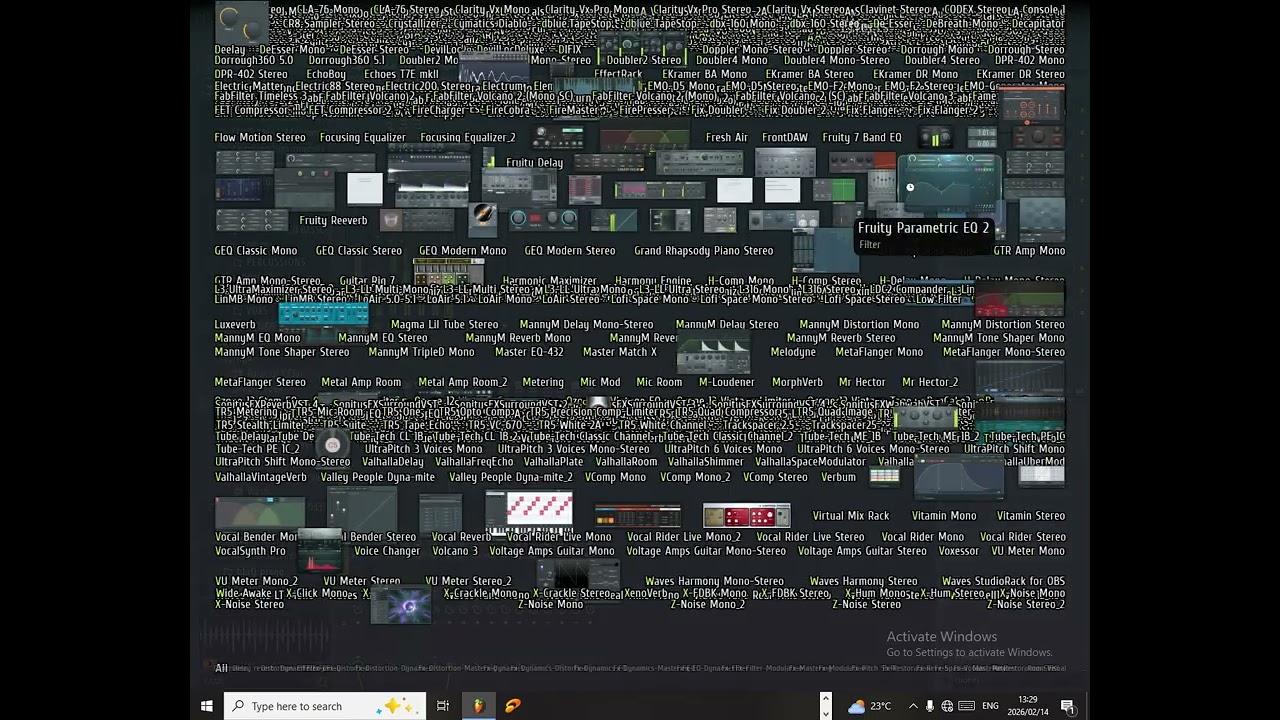This screenshot has height=720, width=1280.
Task: Click the weather 23°C widget
Action: point(869,706)
